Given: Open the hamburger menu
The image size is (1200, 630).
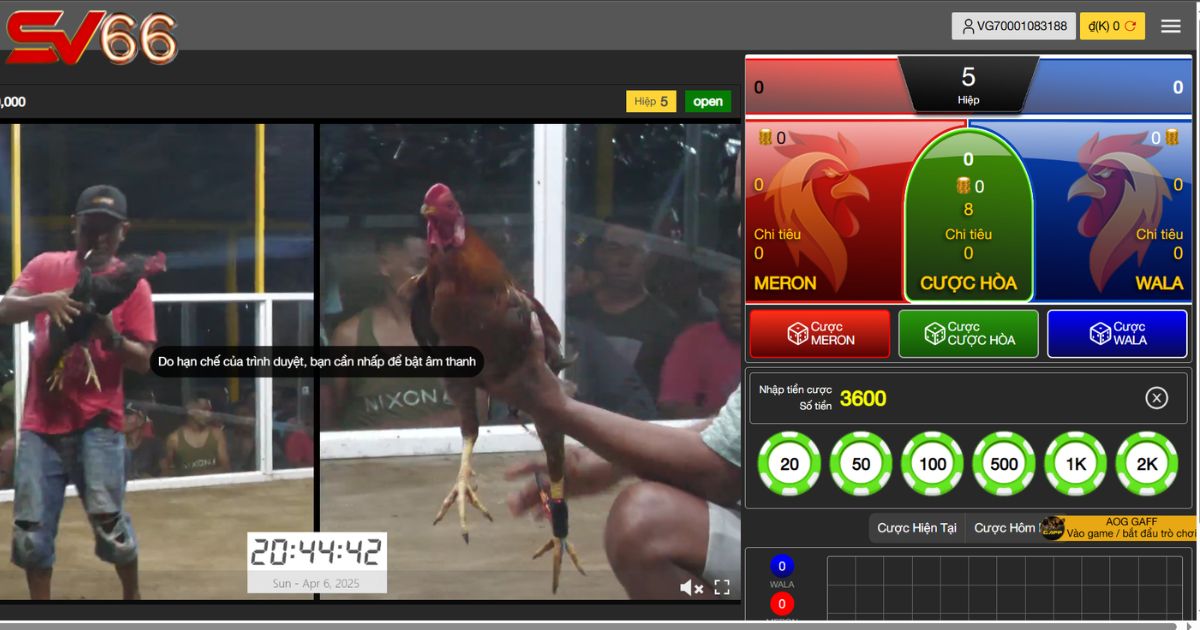Looking at the screenshot, I should [1171, 27].
